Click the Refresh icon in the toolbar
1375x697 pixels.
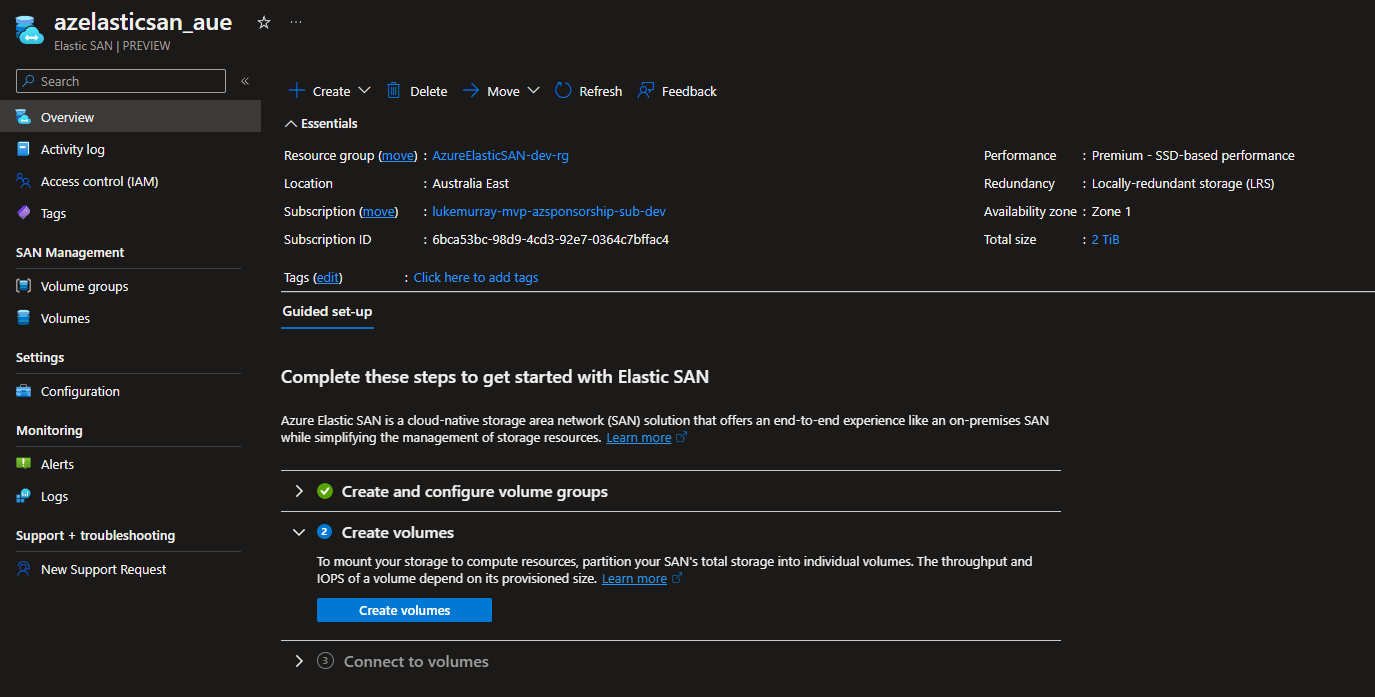(562, 90)
